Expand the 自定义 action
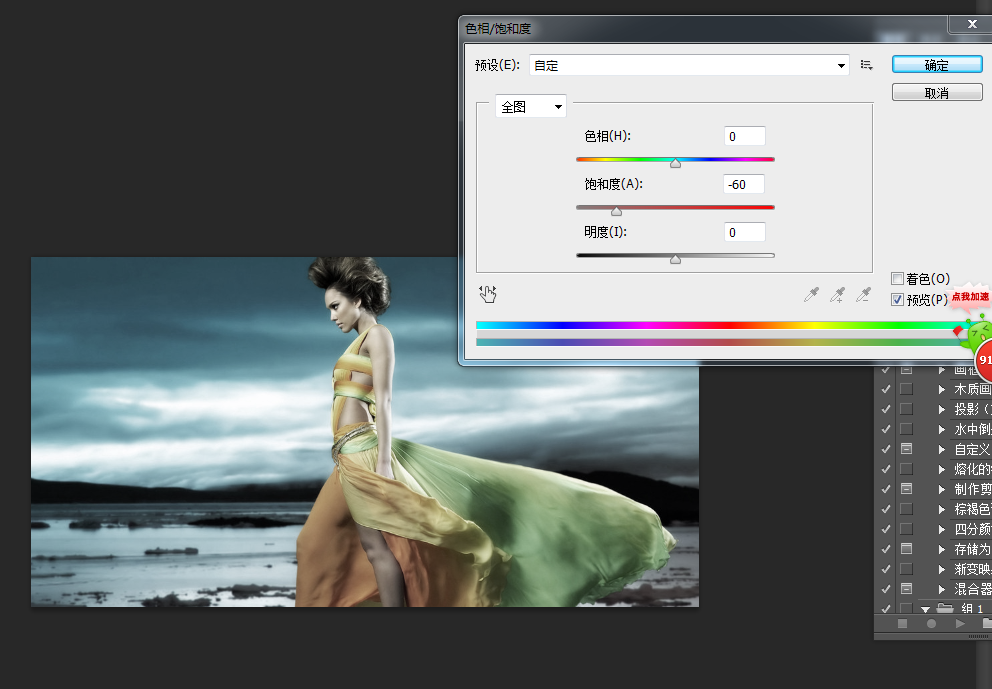The height and width of the screenshot is (689, 992). click(942, 449)
